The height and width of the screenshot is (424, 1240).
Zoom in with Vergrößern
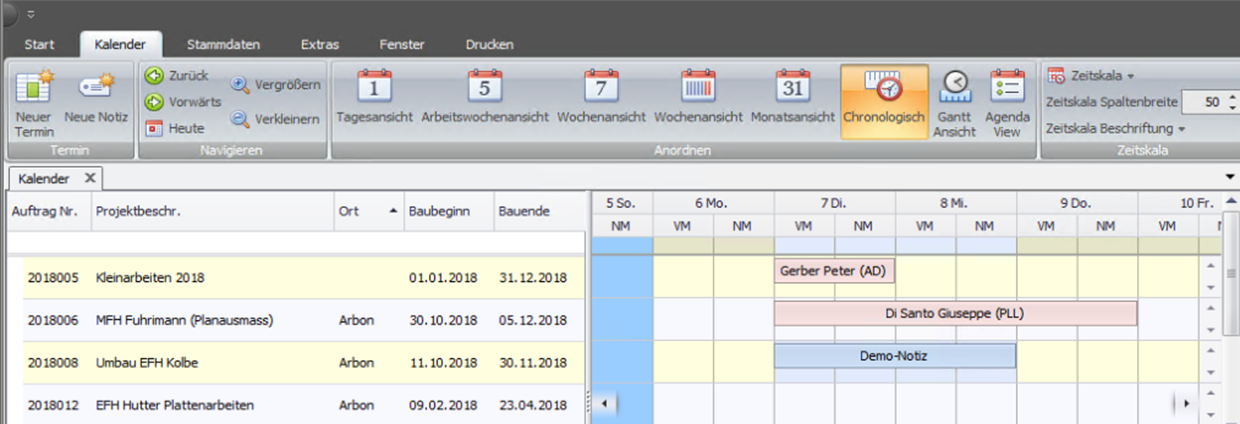(x=275, y=85)
